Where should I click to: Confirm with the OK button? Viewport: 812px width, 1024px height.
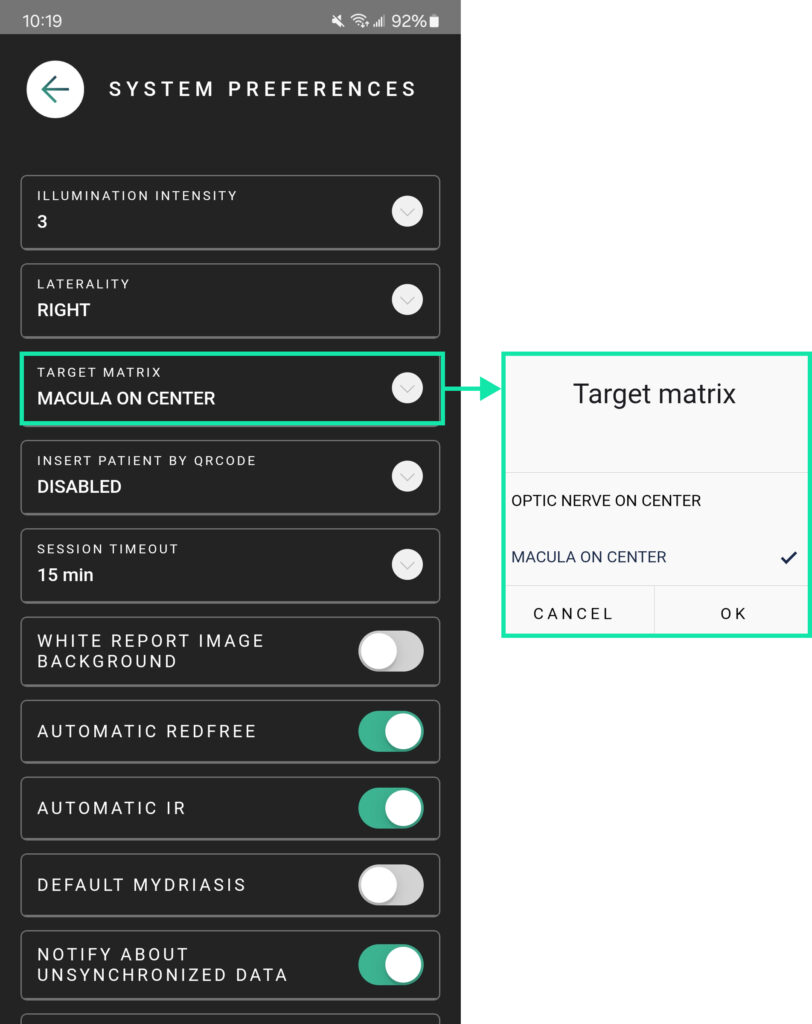(733, 613)
